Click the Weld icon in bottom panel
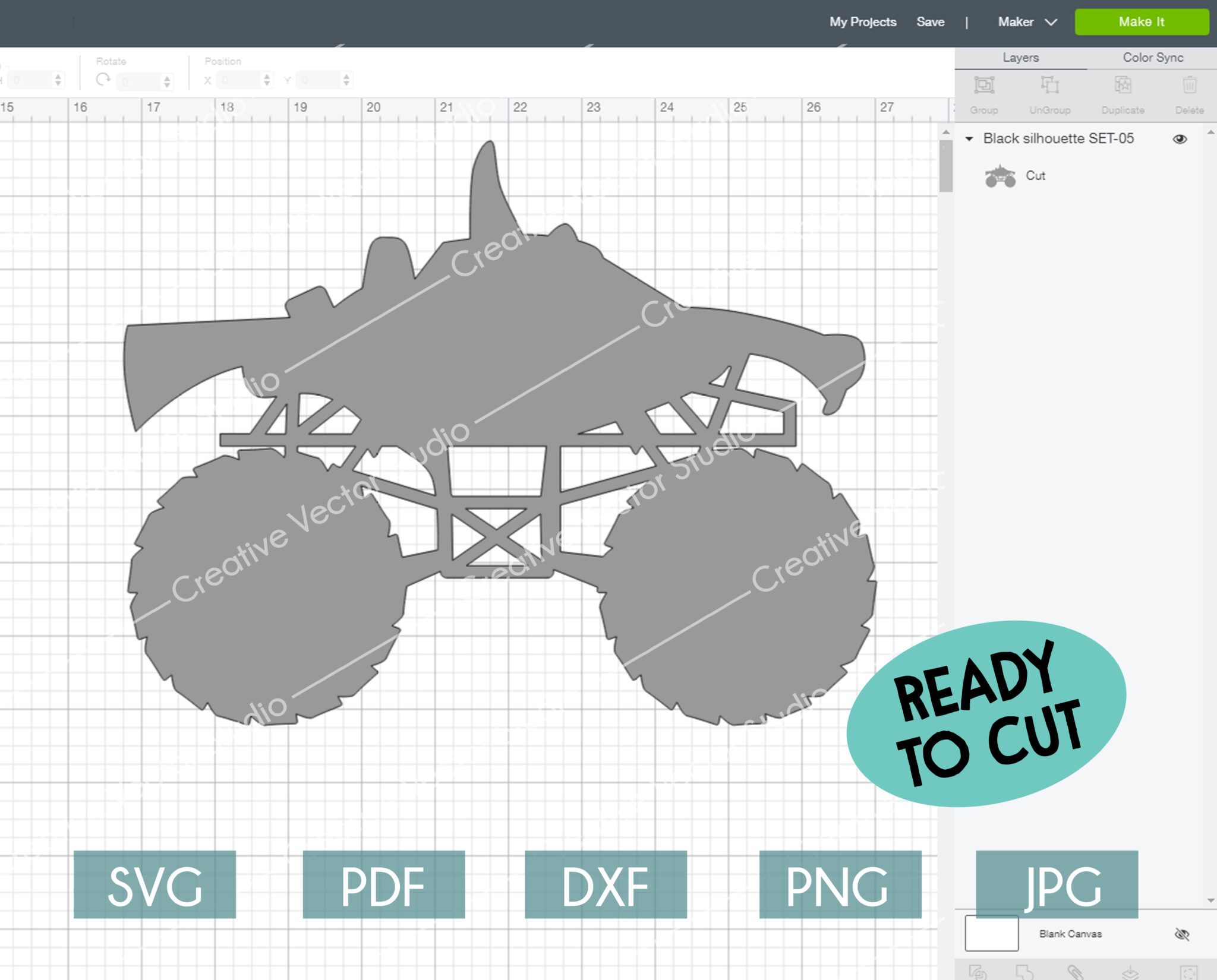The image size is (1217, 980). click(x=1023, y=972)
